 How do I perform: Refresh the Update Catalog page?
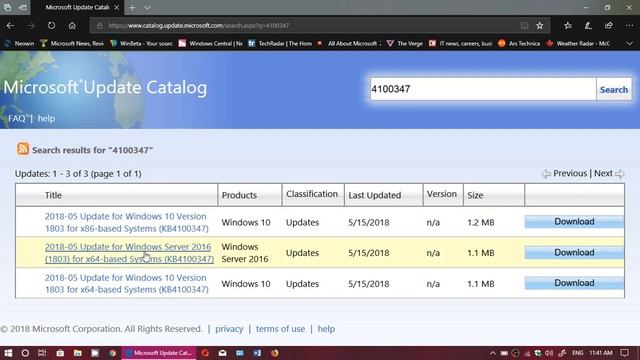pos(51,25)
